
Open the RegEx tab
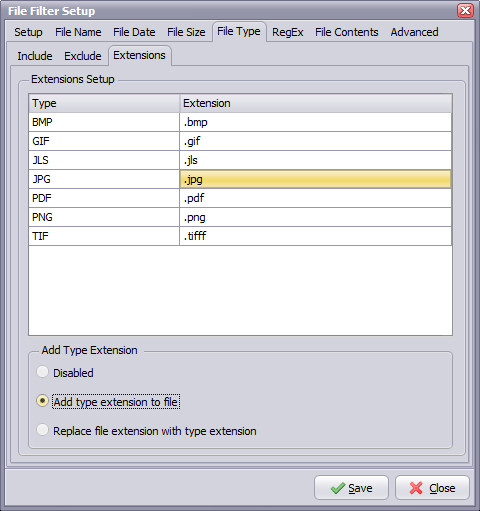(288, 32)
